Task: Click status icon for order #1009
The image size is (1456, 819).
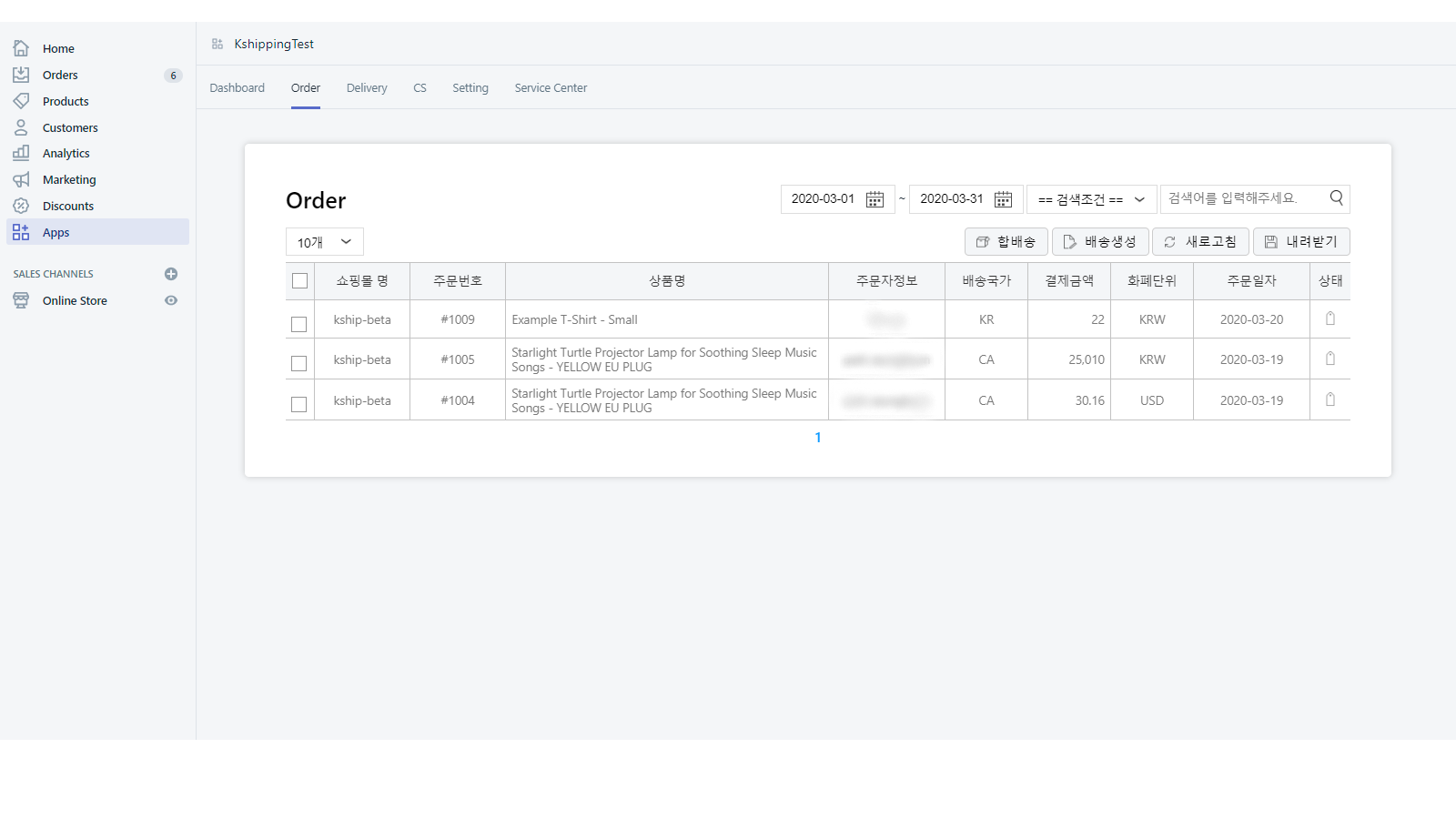Action: [x=1330, y=318]
